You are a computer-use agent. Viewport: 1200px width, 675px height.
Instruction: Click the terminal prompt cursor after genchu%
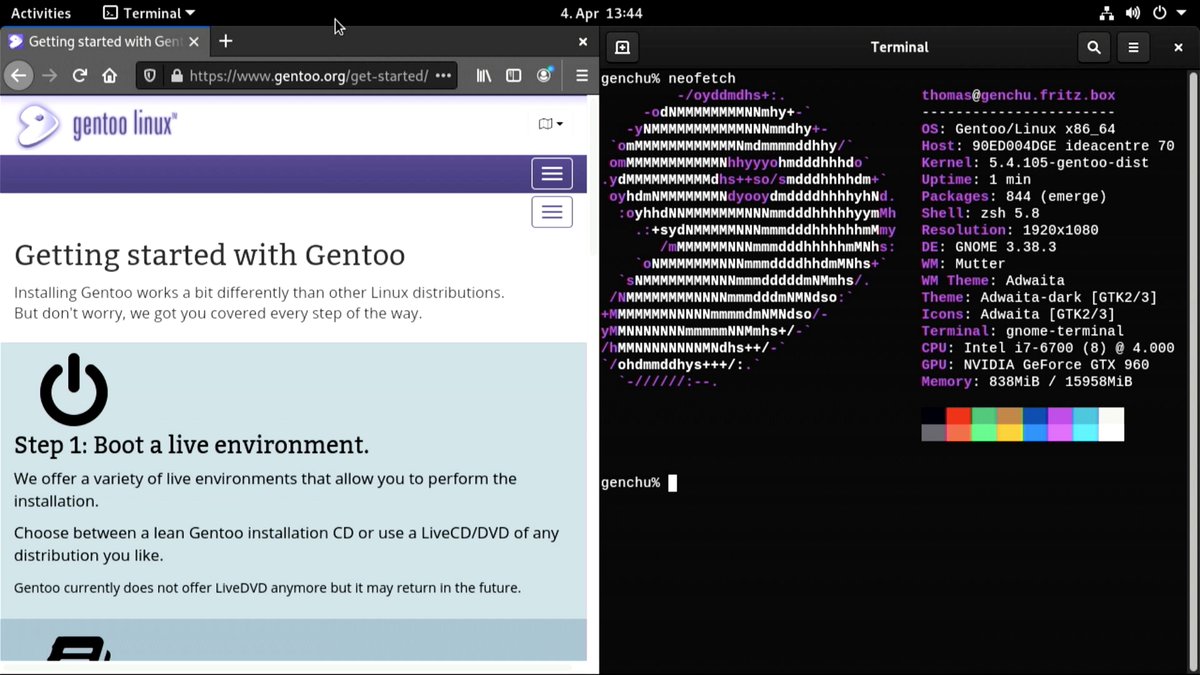(x=672, y=483)
